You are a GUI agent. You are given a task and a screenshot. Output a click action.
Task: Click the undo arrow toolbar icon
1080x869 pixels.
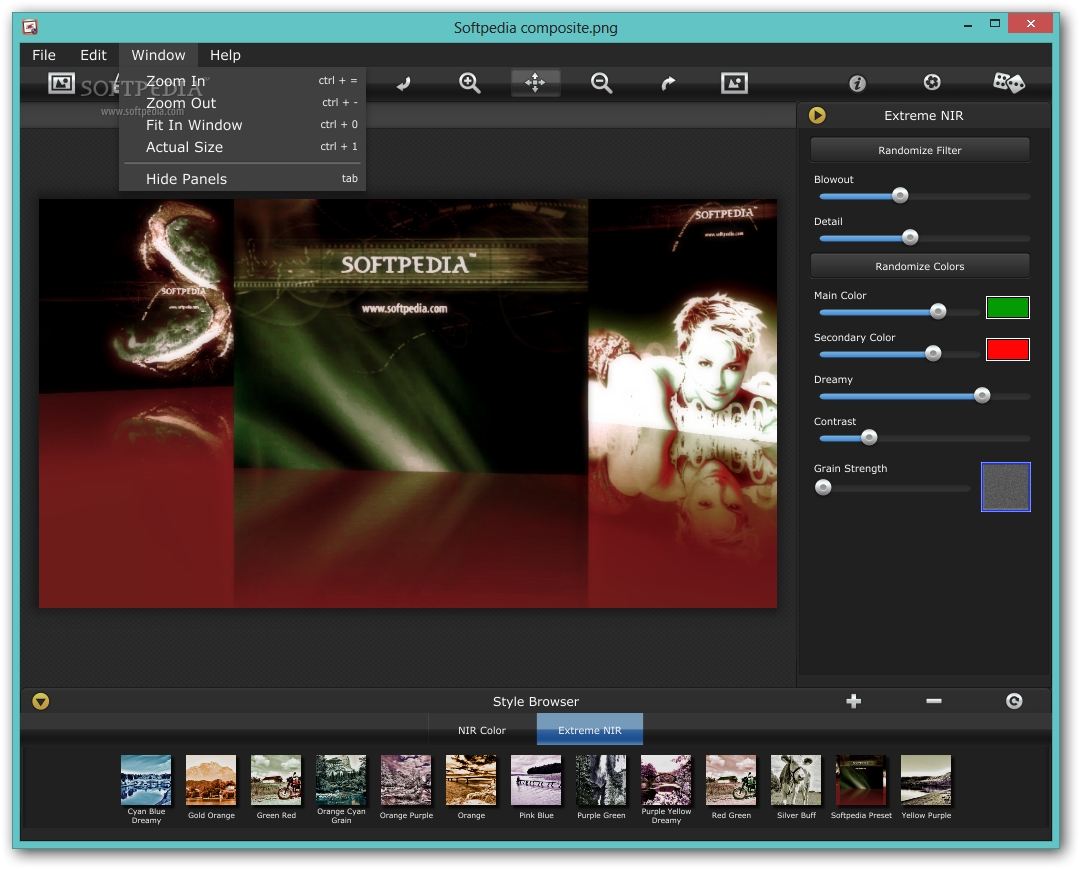pos(404,83)
